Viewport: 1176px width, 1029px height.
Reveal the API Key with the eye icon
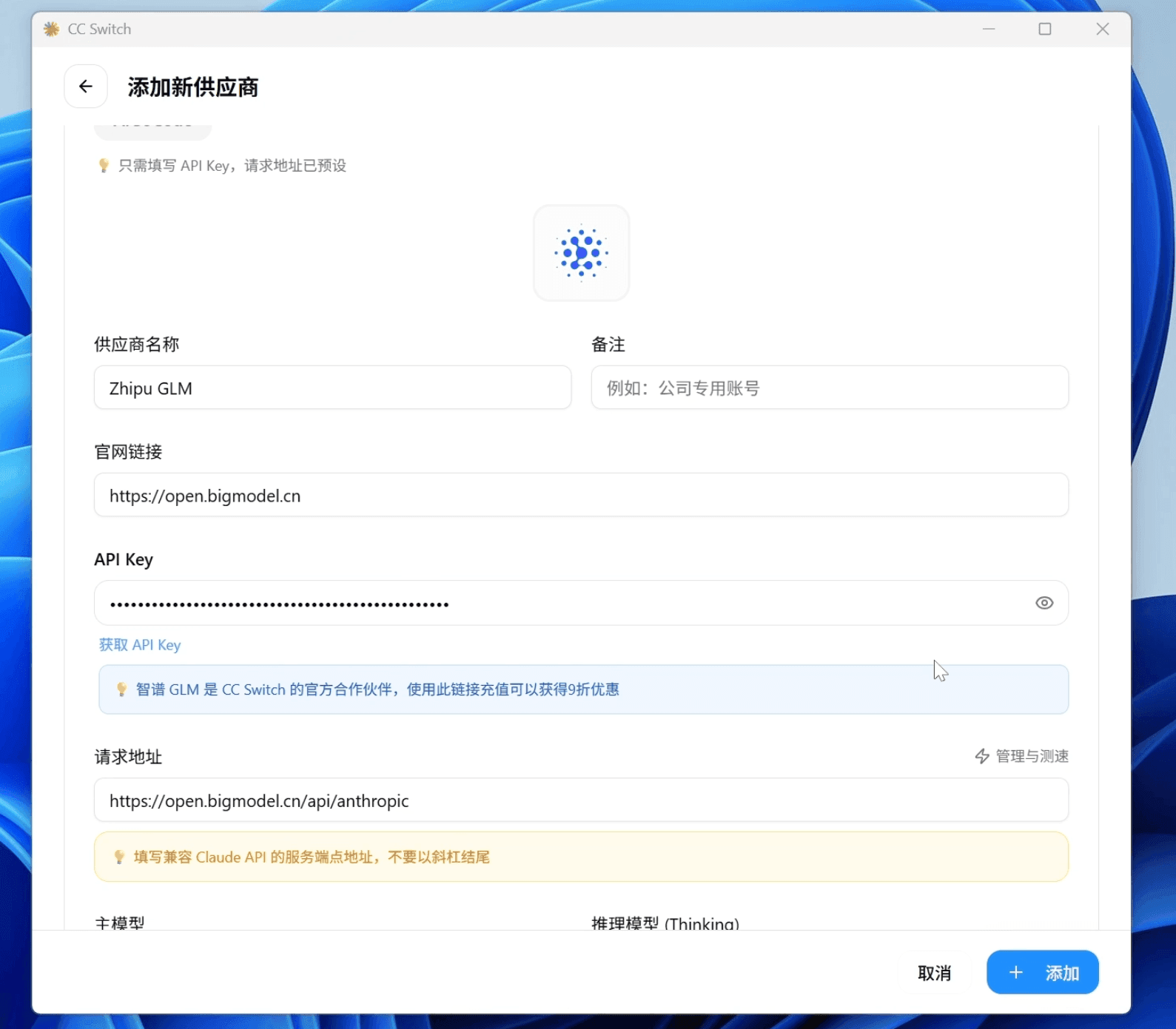[1044, 603]
